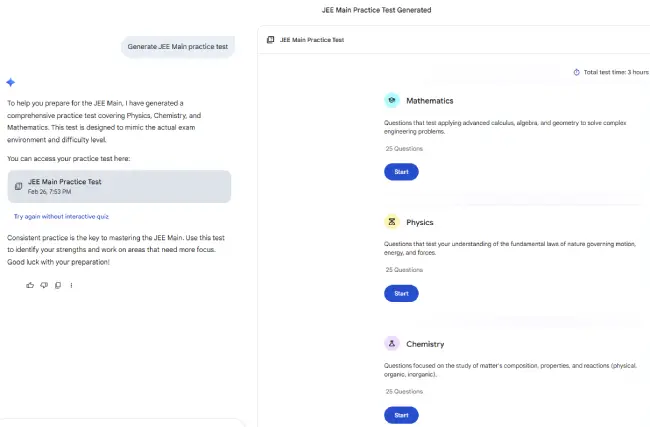The image size is (650, 427).
Task: Click the thumbs up icon
Action: [x=30, y=285]
